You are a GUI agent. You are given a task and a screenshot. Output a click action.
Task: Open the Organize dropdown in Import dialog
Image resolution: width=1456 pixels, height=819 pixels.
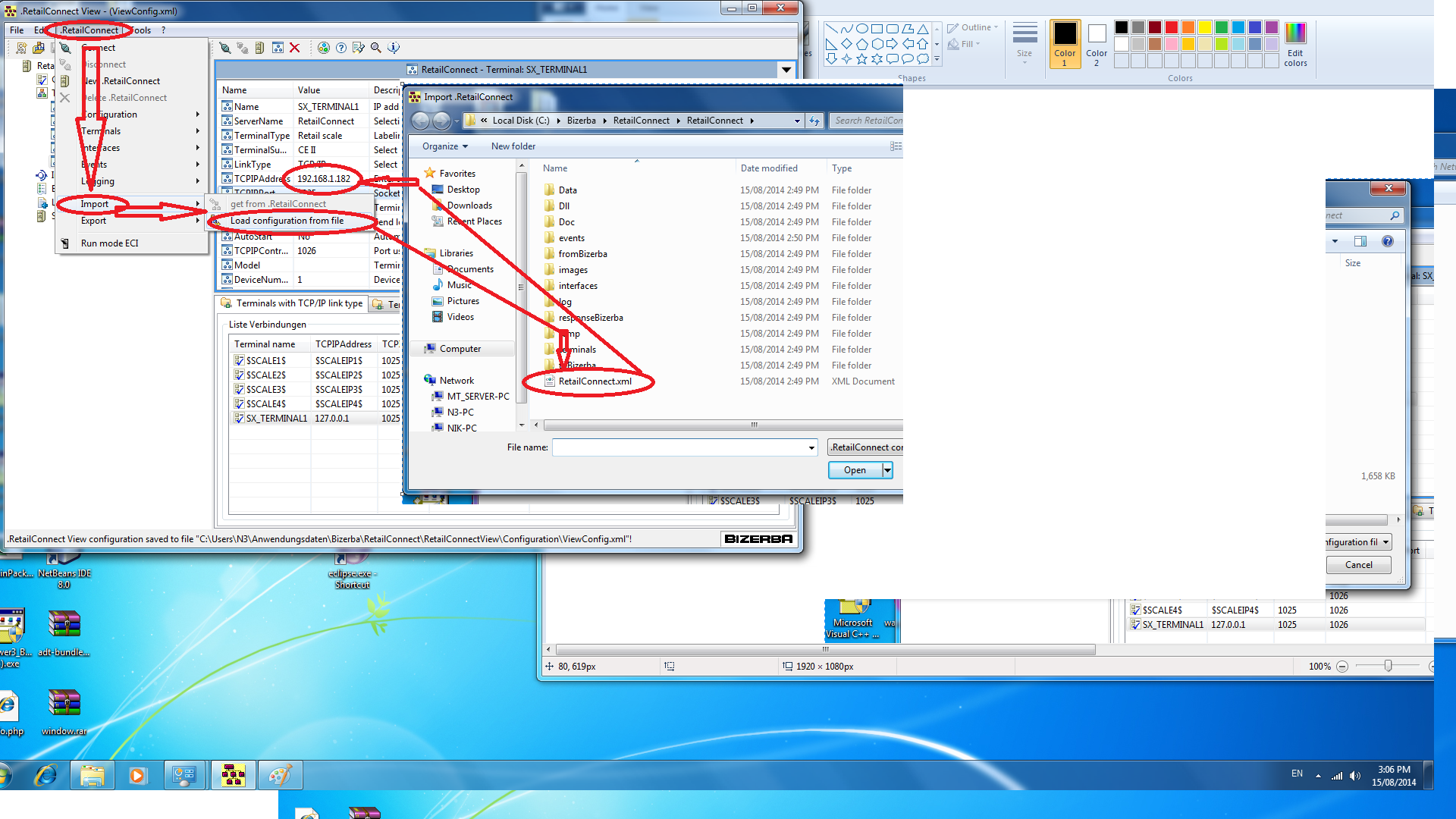point(445,146)
